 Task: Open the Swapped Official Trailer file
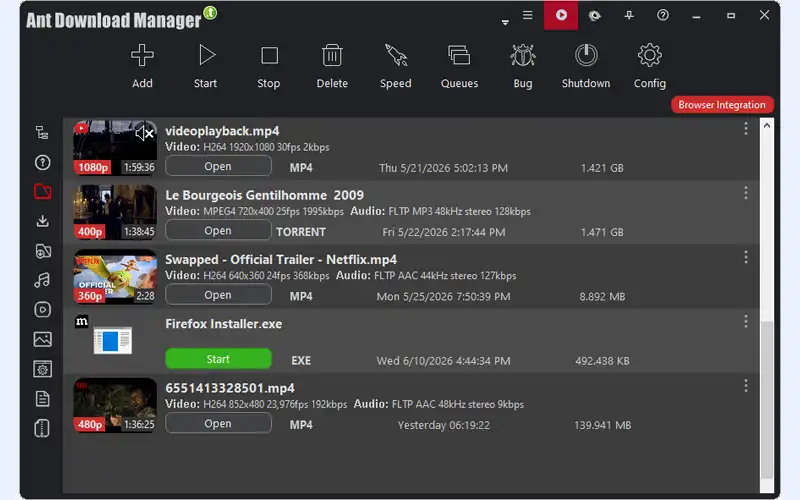point(218,295)
